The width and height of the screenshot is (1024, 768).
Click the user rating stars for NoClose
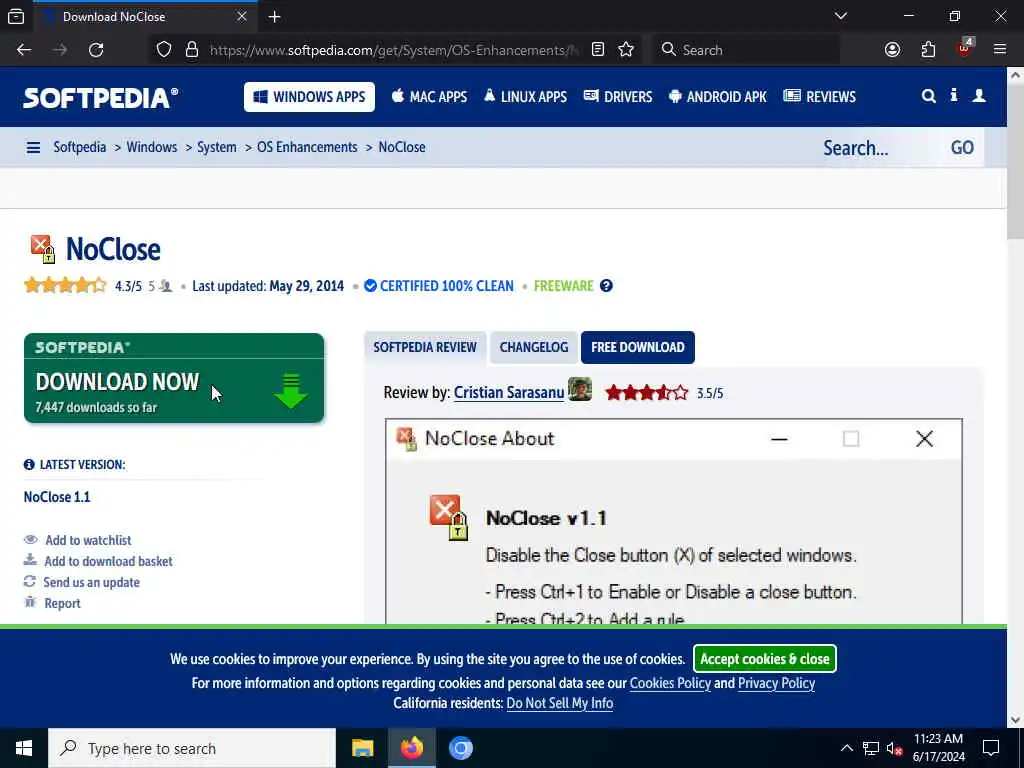coord(65,285)
